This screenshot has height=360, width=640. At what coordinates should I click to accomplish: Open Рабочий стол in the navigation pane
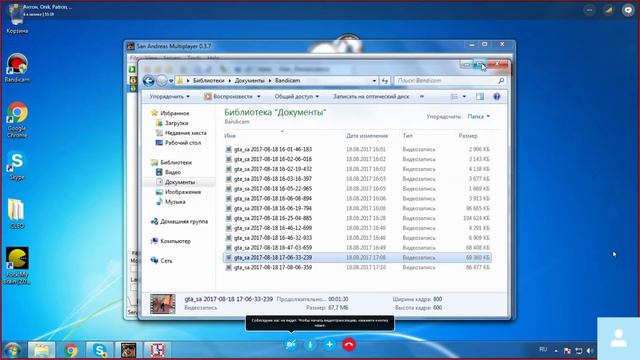tap(178, 143)
